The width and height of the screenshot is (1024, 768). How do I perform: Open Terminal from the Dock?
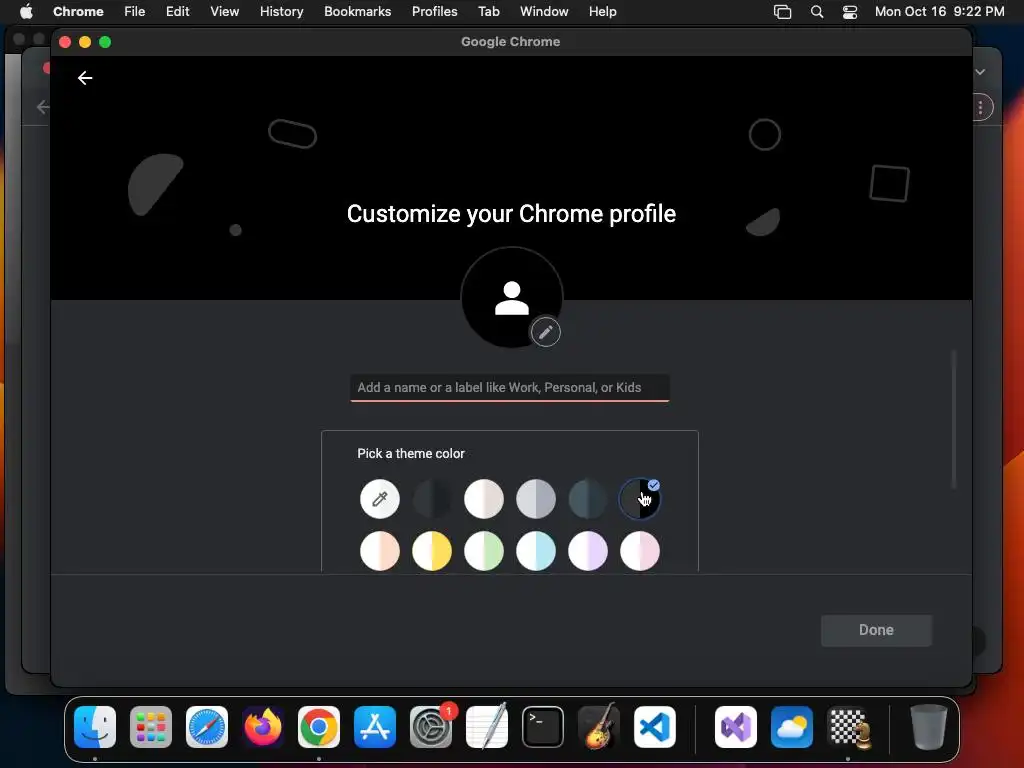pos(543,727)
